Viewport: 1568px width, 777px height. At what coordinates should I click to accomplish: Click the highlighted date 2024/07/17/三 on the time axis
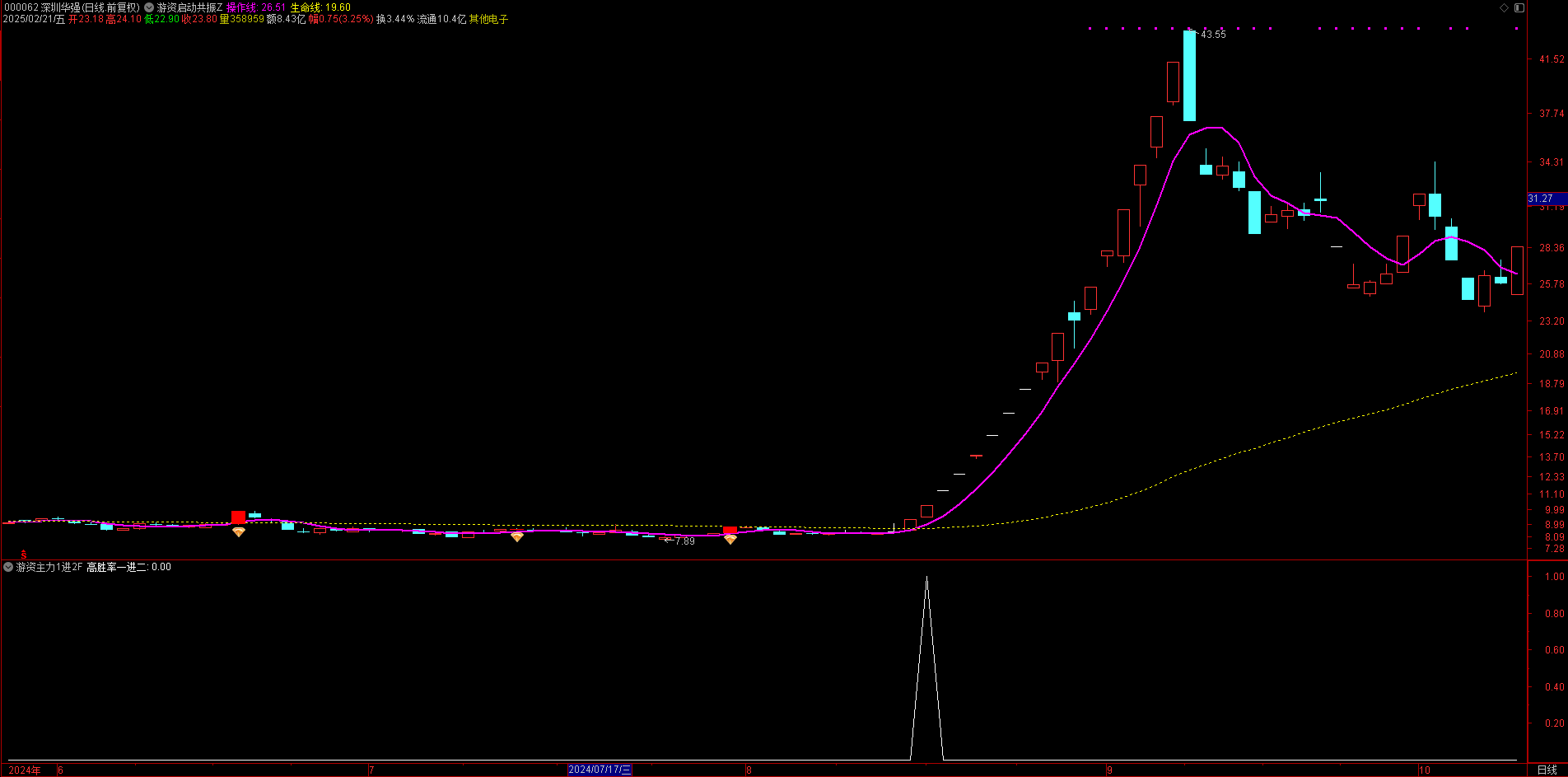600,770
